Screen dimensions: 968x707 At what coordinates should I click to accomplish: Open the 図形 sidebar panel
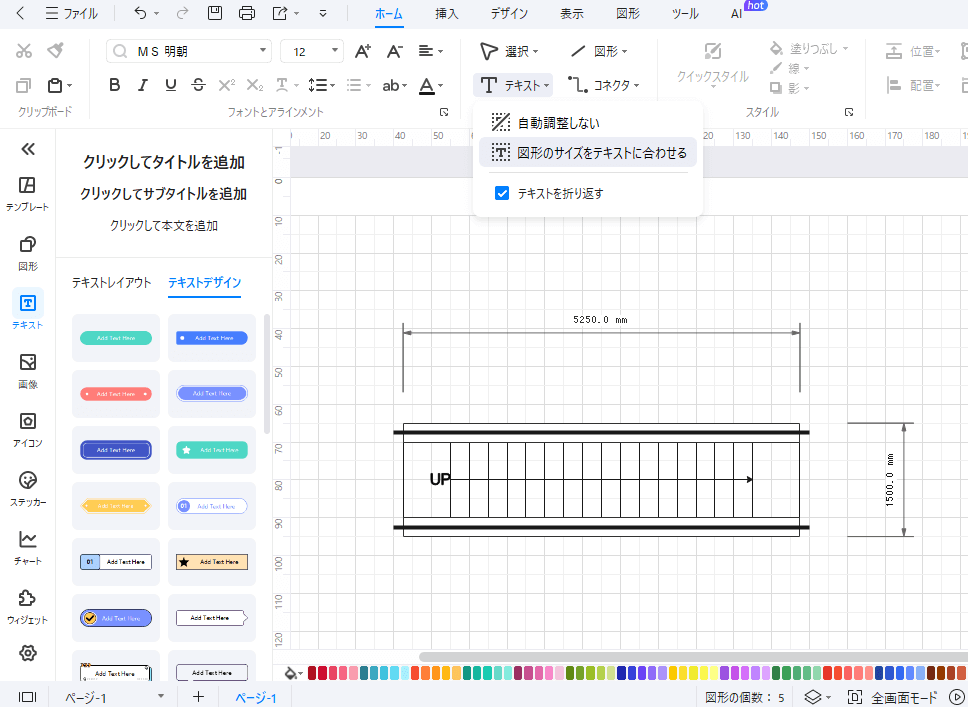pyautogui.click(x=27, y=253)
